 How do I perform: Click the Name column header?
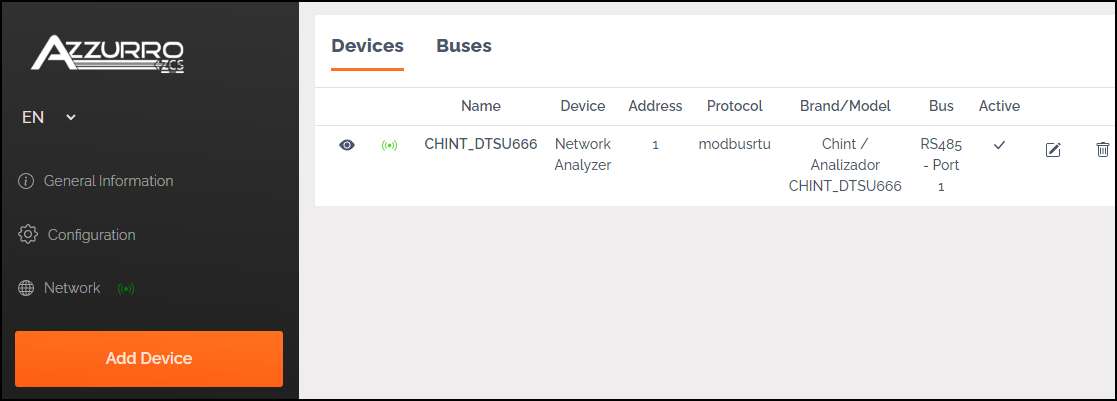(481, 106)
